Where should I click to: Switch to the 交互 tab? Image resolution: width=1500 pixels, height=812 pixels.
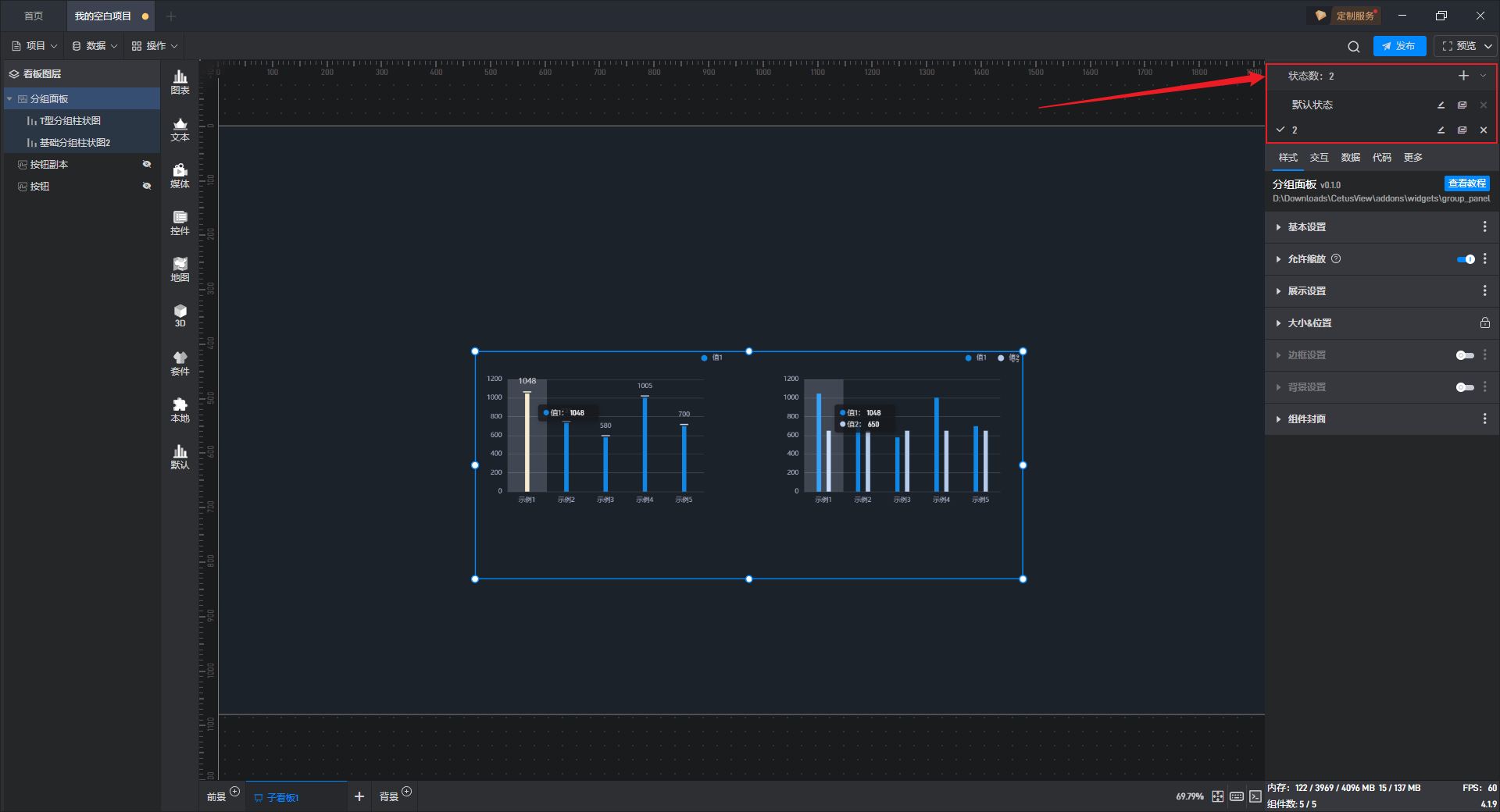(1319, 158)
